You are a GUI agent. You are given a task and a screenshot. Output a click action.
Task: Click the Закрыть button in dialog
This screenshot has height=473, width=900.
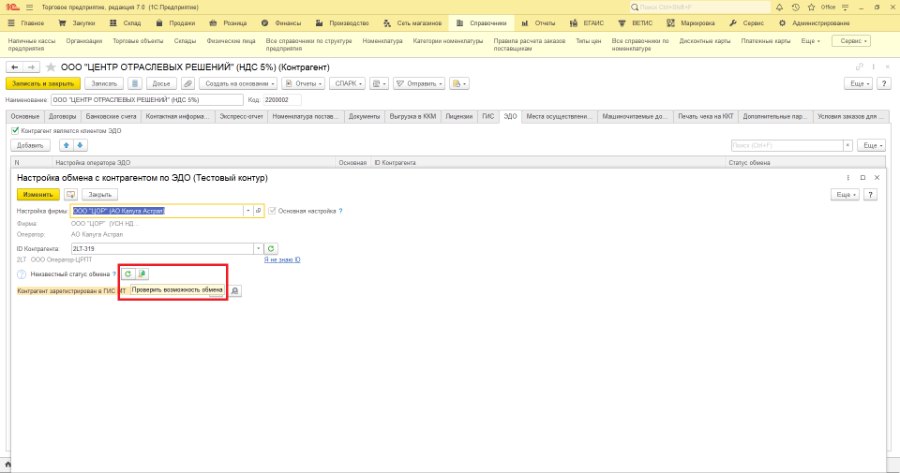tap(100, 195)
